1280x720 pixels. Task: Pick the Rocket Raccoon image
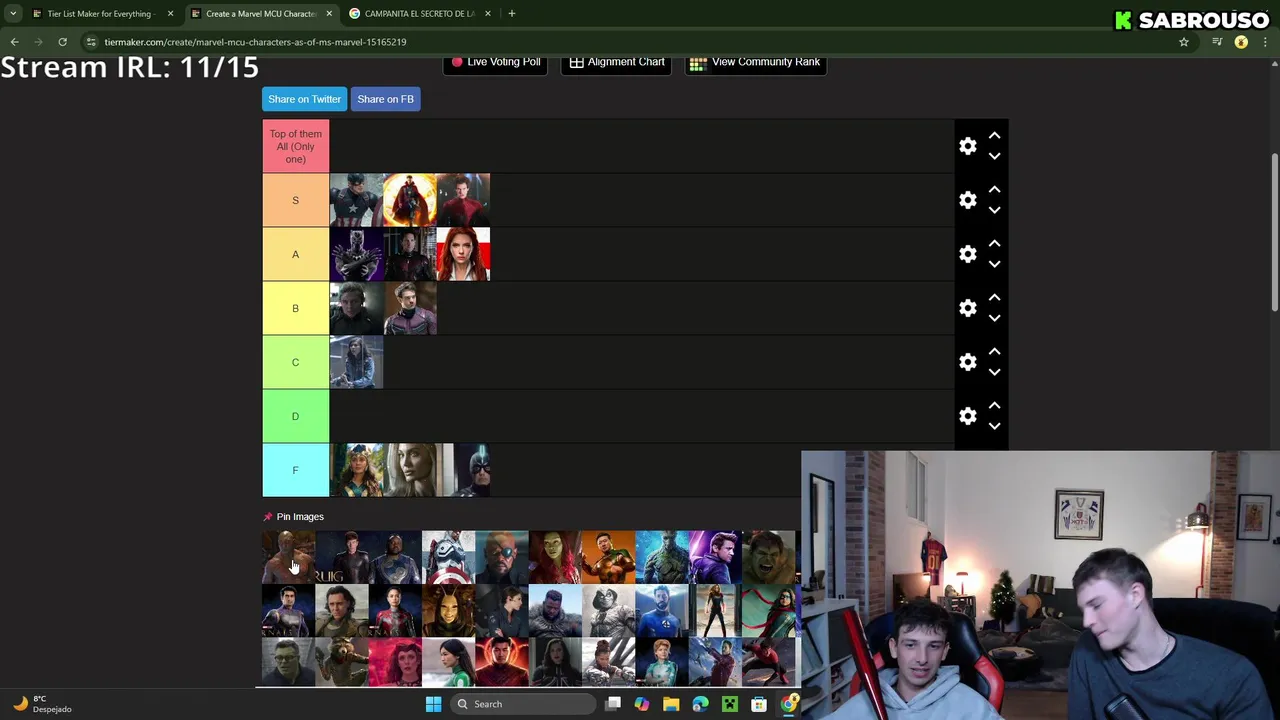(341, 662)
